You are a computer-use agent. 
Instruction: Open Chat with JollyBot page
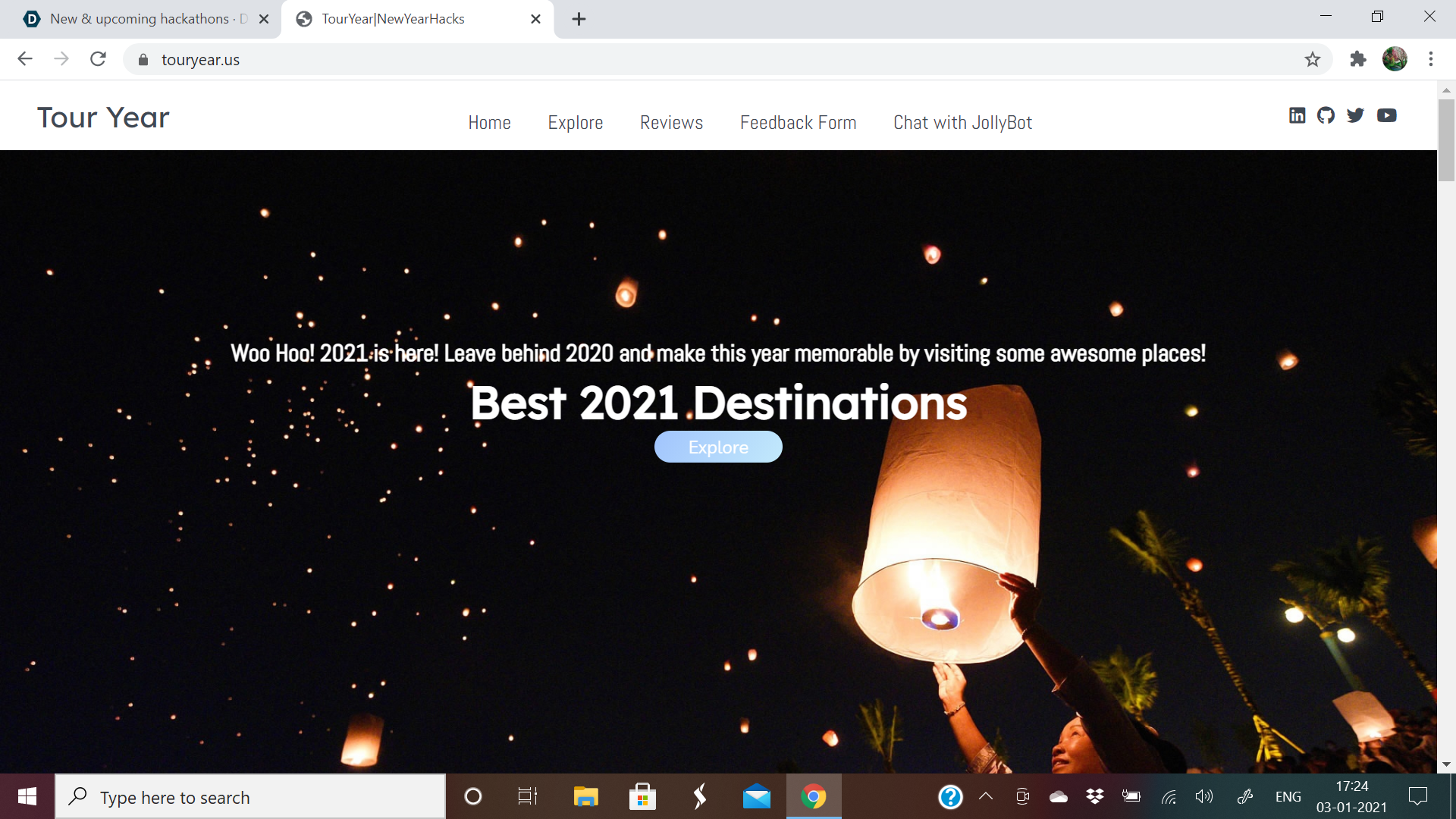(x=962, y=123)
